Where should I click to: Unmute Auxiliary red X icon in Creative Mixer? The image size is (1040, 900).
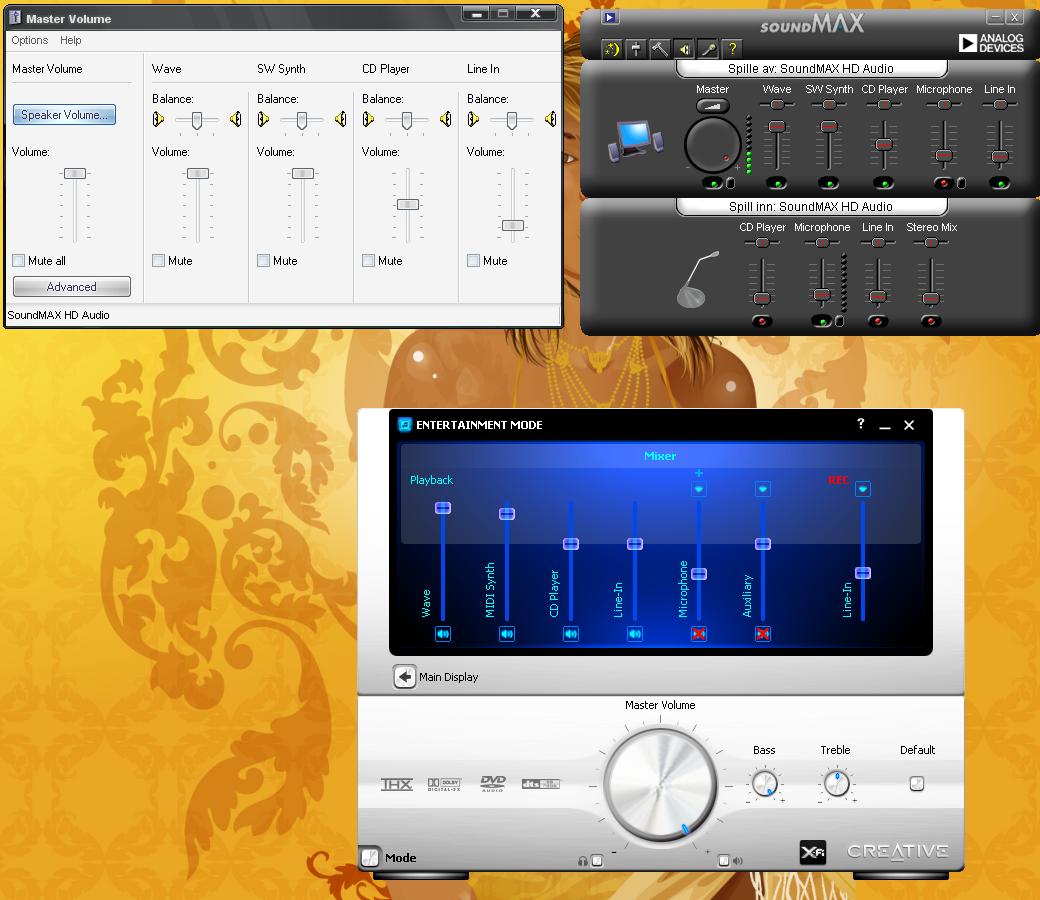(763, 634)
